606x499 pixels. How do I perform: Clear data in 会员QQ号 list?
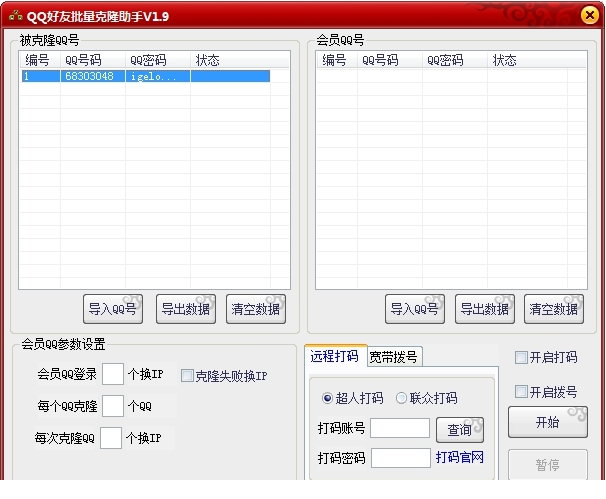[554, 309]
